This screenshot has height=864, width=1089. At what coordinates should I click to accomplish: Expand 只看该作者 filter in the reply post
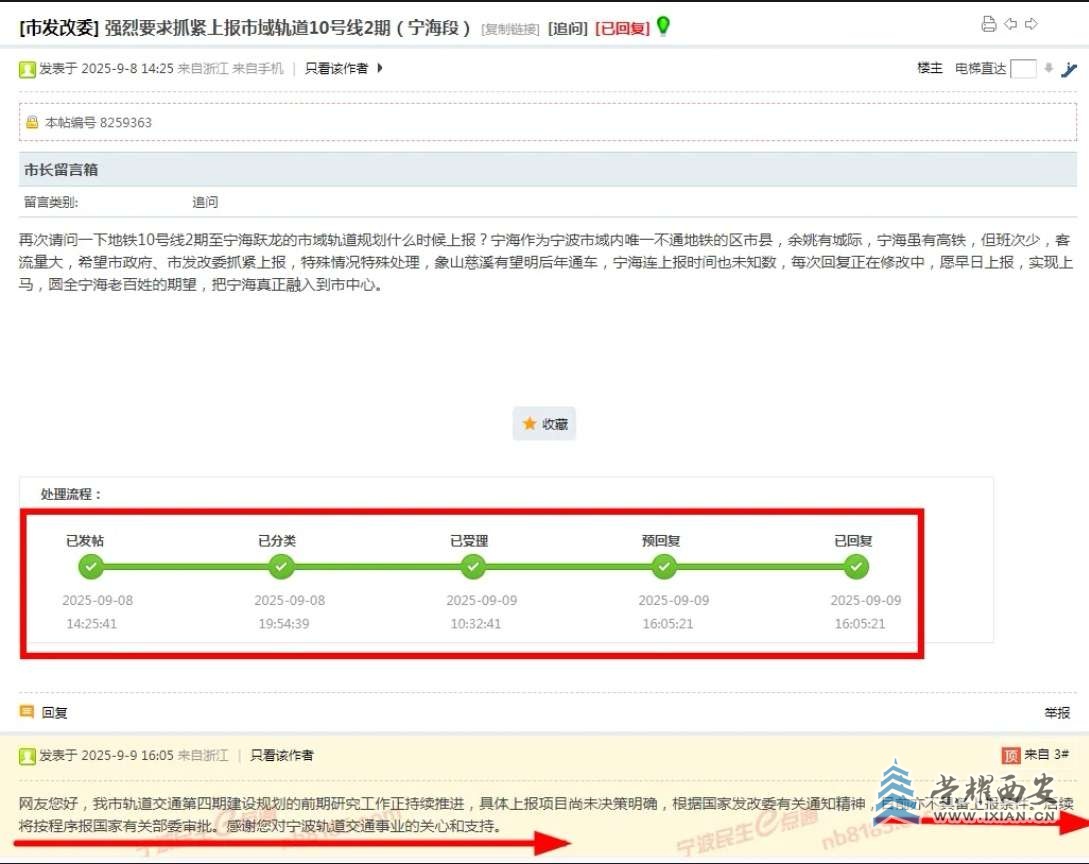pyautogui.click(x=280, y=755)
